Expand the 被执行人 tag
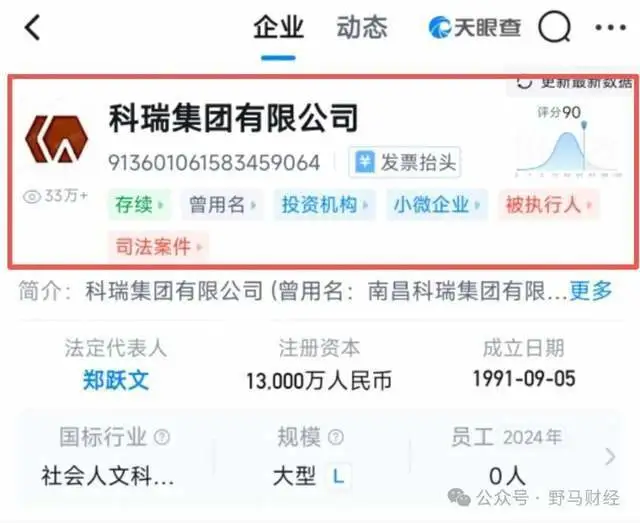Screen dimensions: 640x523 tap(549, 205)
